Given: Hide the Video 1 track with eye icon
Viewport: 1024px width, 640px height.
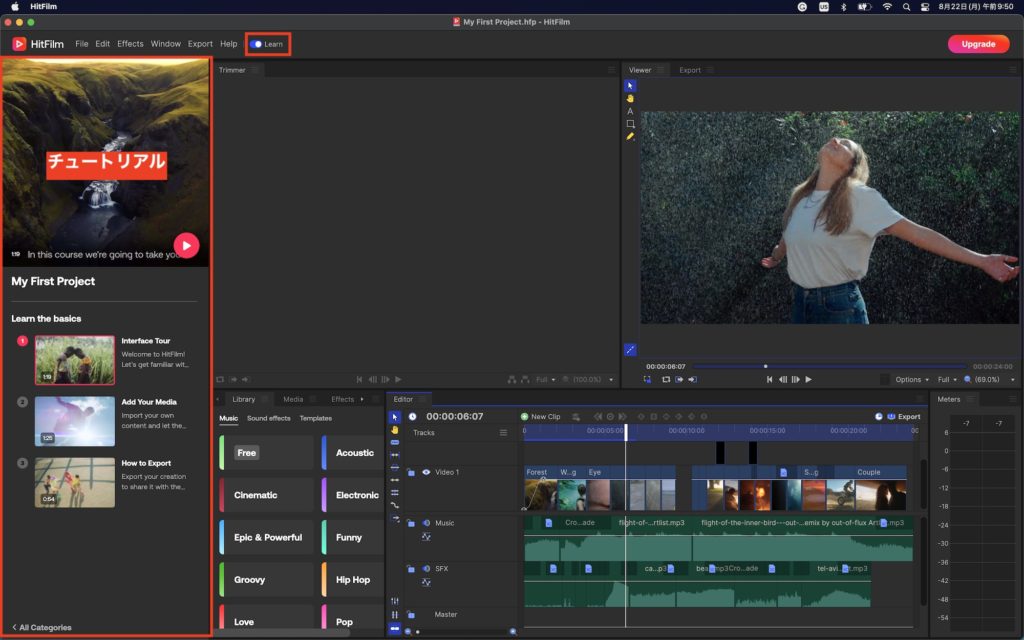Looking at the screenshot, I should tap(426, 472).
